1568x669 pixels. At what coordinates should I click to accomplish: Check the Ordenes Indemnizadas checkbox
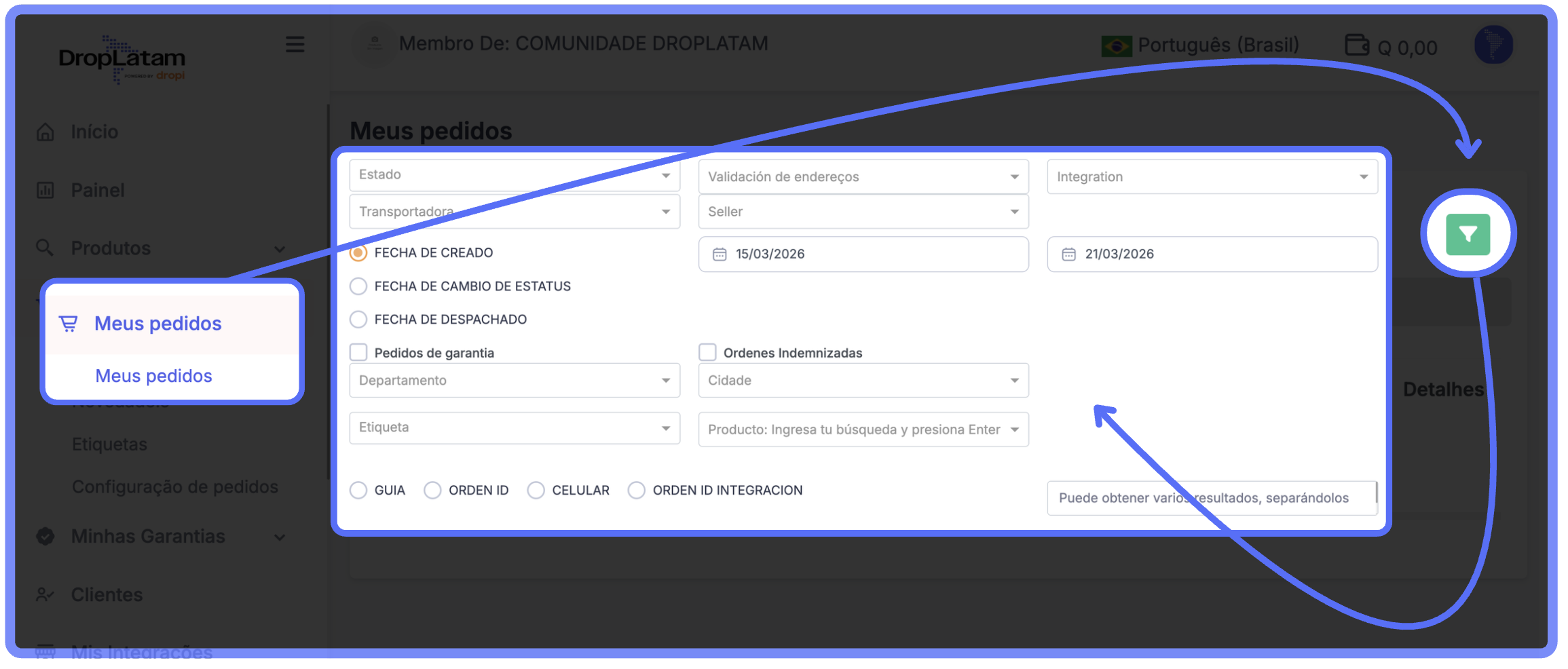707,353
